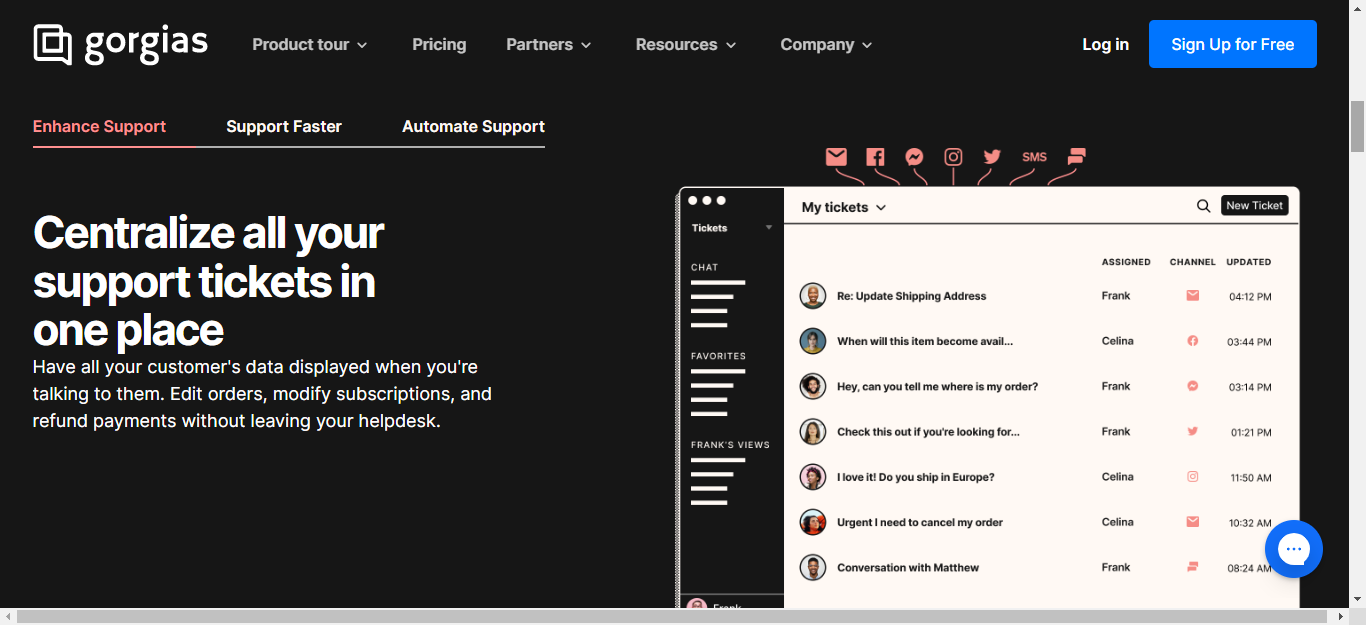Click the email channel icon above the dashboard

click(837, 157)
